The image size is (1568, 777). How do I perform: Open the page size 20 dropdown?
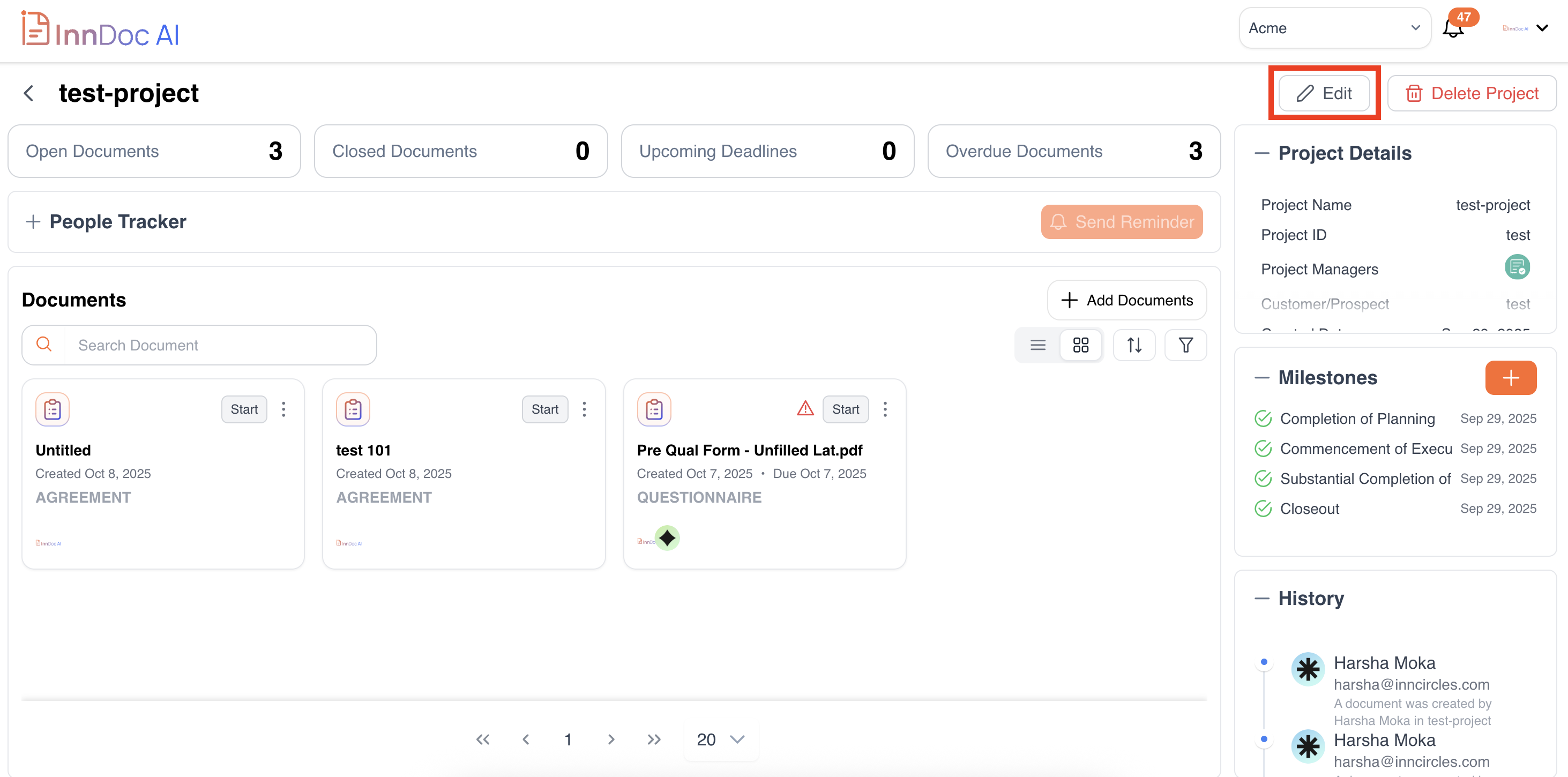point(721,739)
